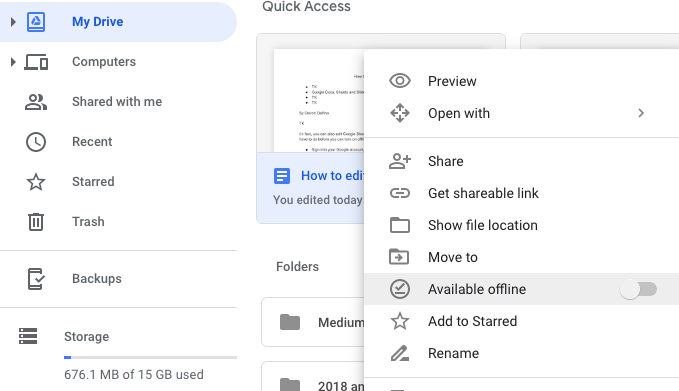Viewport: 679px width, 391px height.
Task: Click the Storage stacked bars icon
Action: pyautogui.click(x=28, y=336)
